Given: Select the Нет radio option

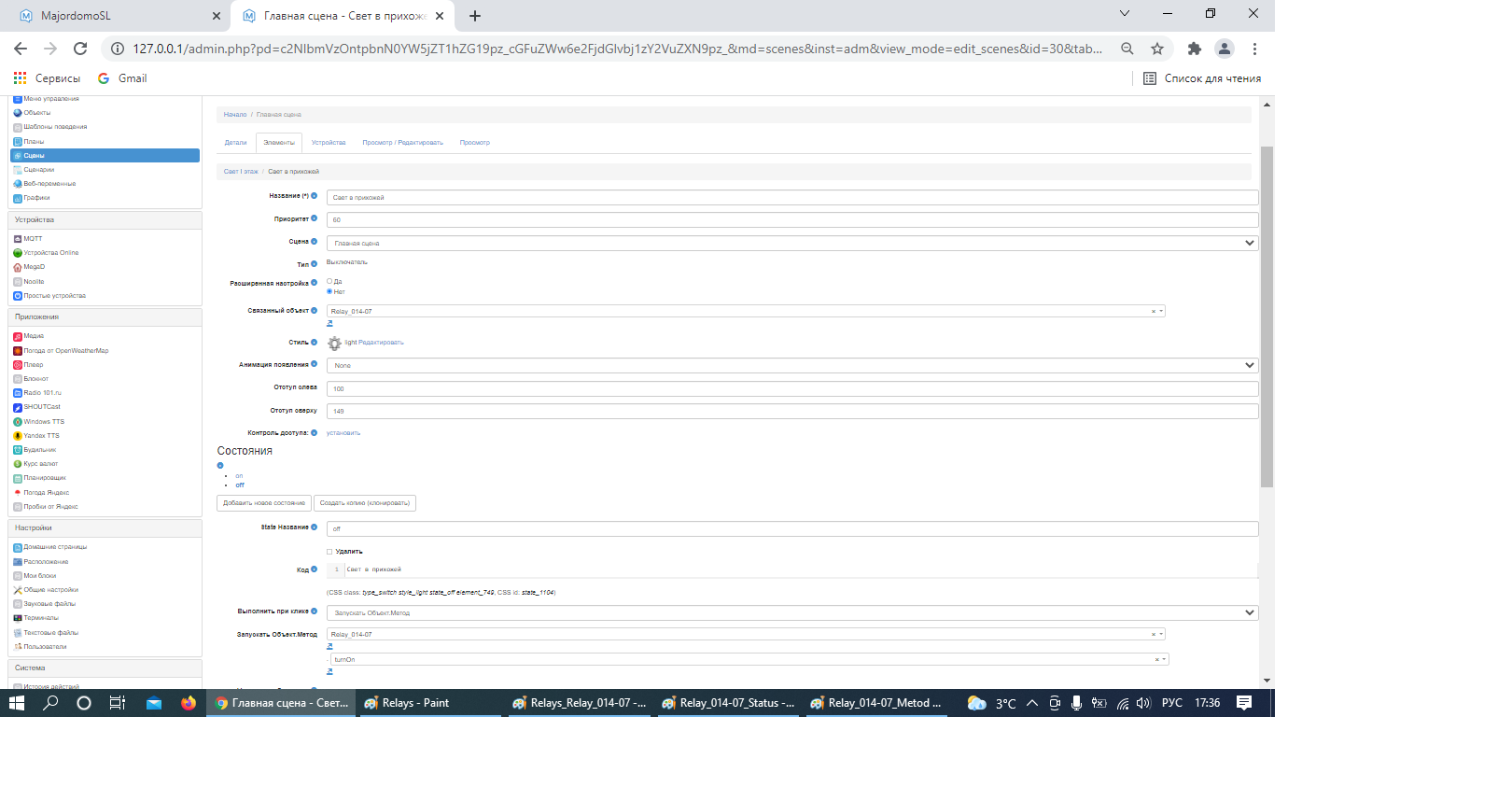Looking at the screenshot, I should pos(329,291).
